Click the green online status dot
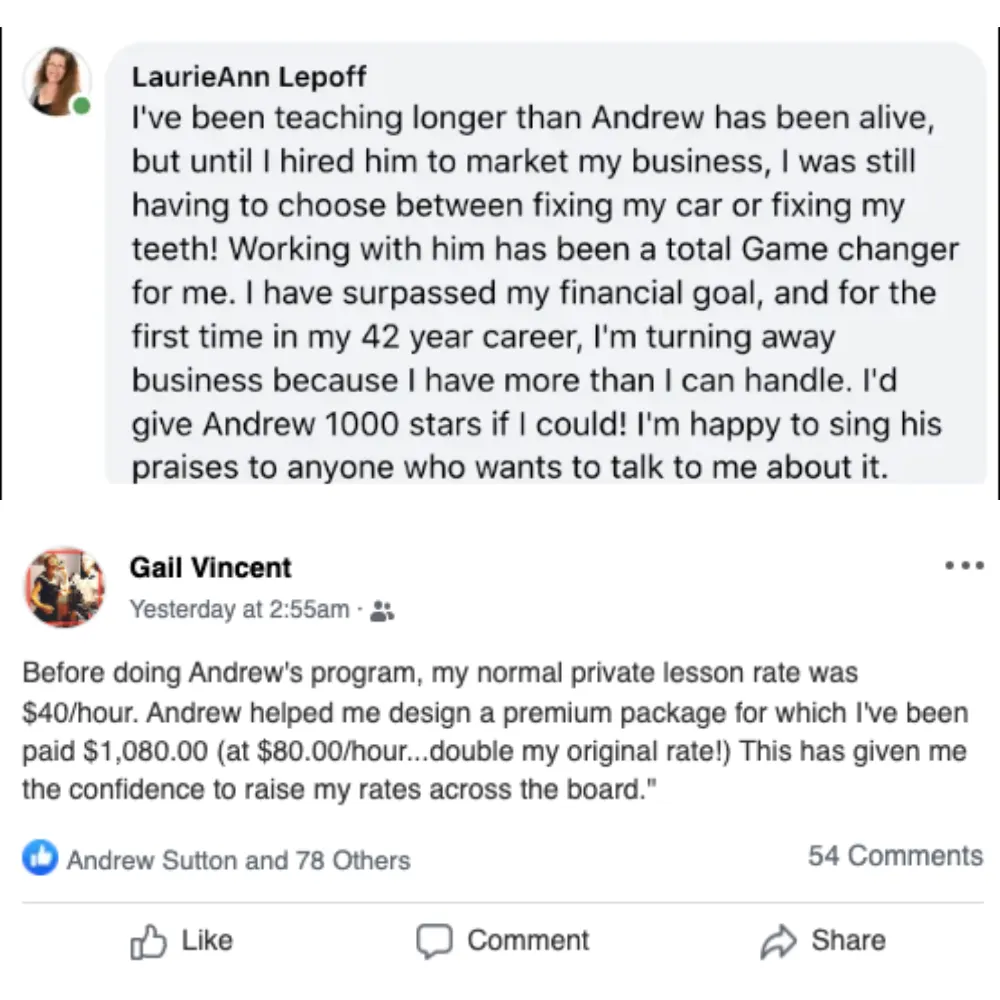Screen dimensions: 1000x1000 click(x=82, y=106)
